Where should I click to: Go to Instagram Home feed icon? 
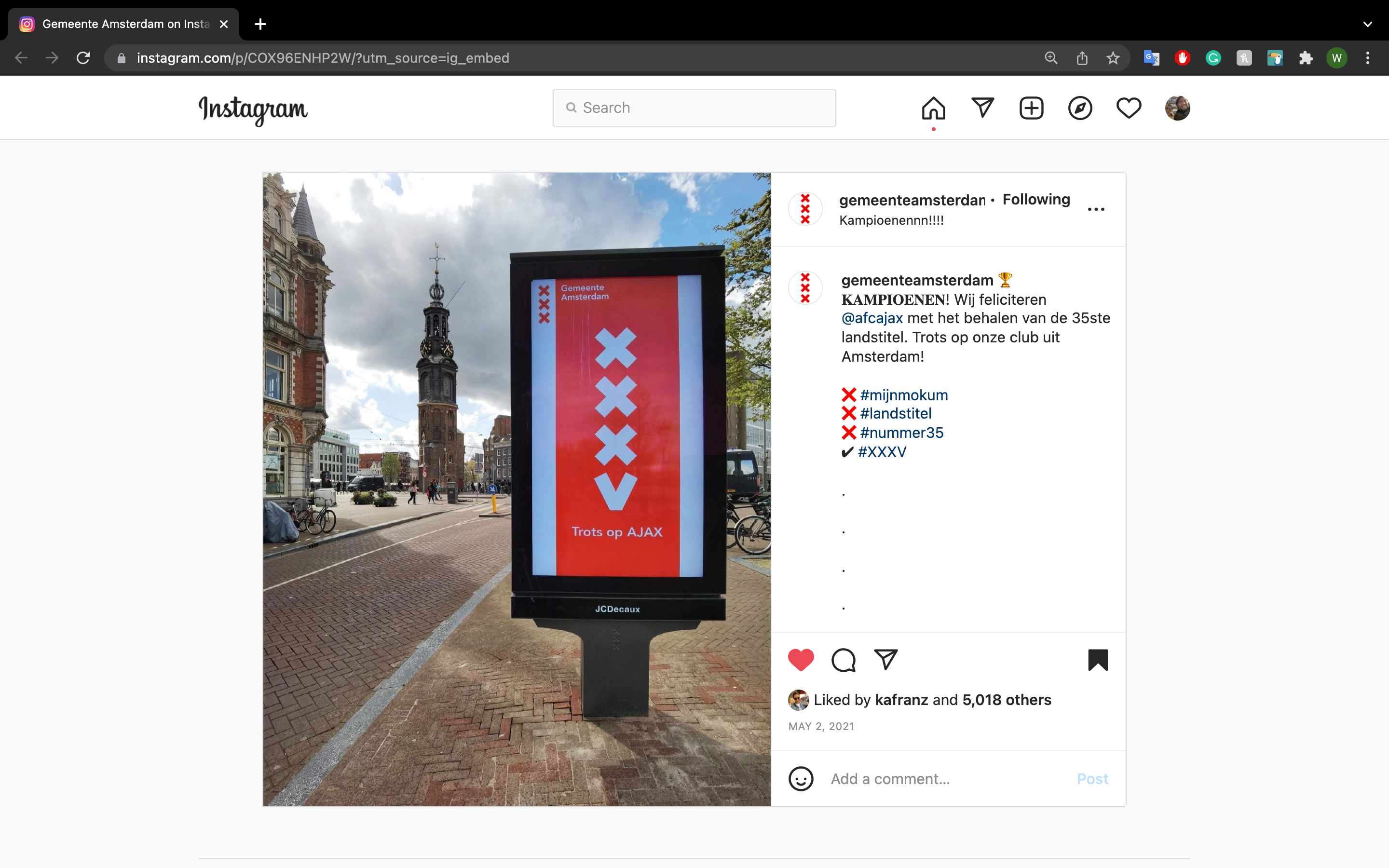coord(933,108)
